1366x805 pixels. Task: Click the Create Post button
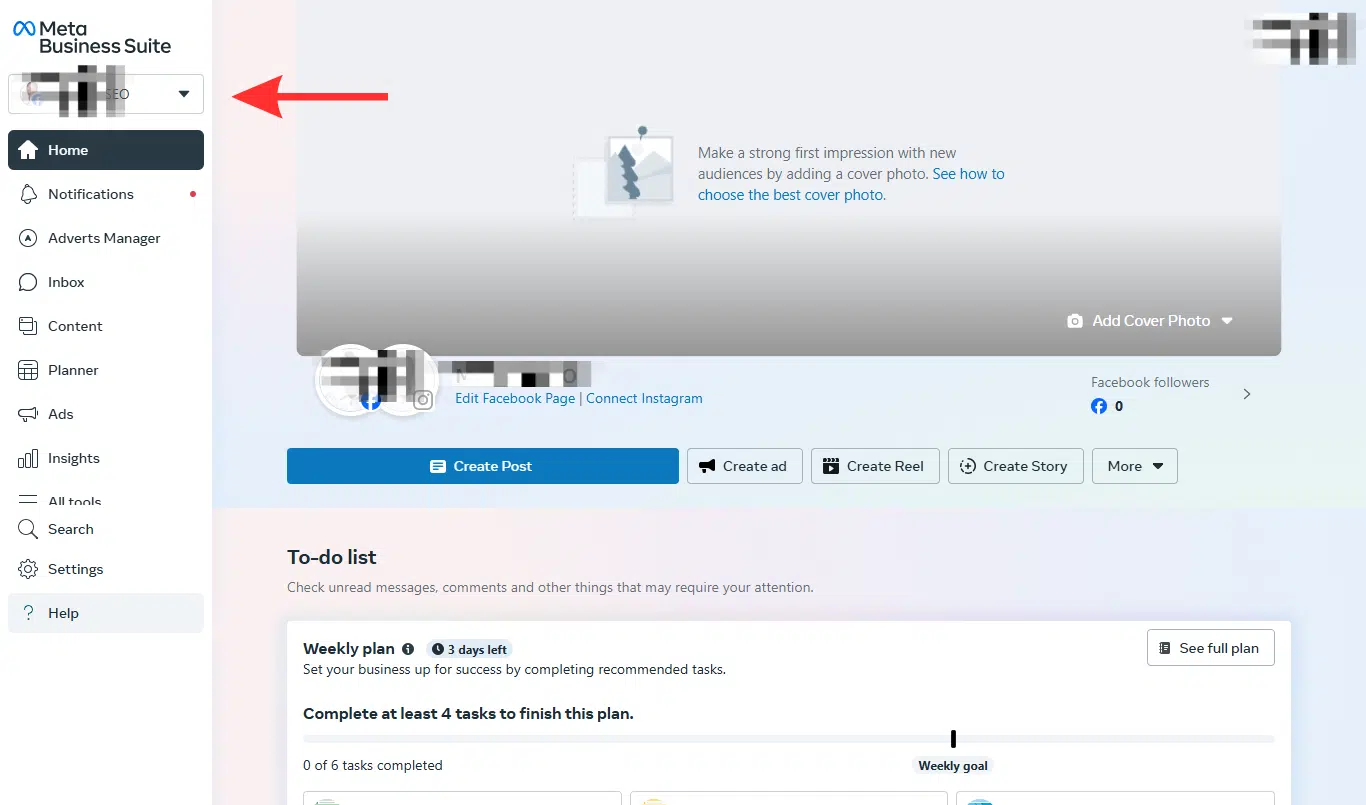483,466
